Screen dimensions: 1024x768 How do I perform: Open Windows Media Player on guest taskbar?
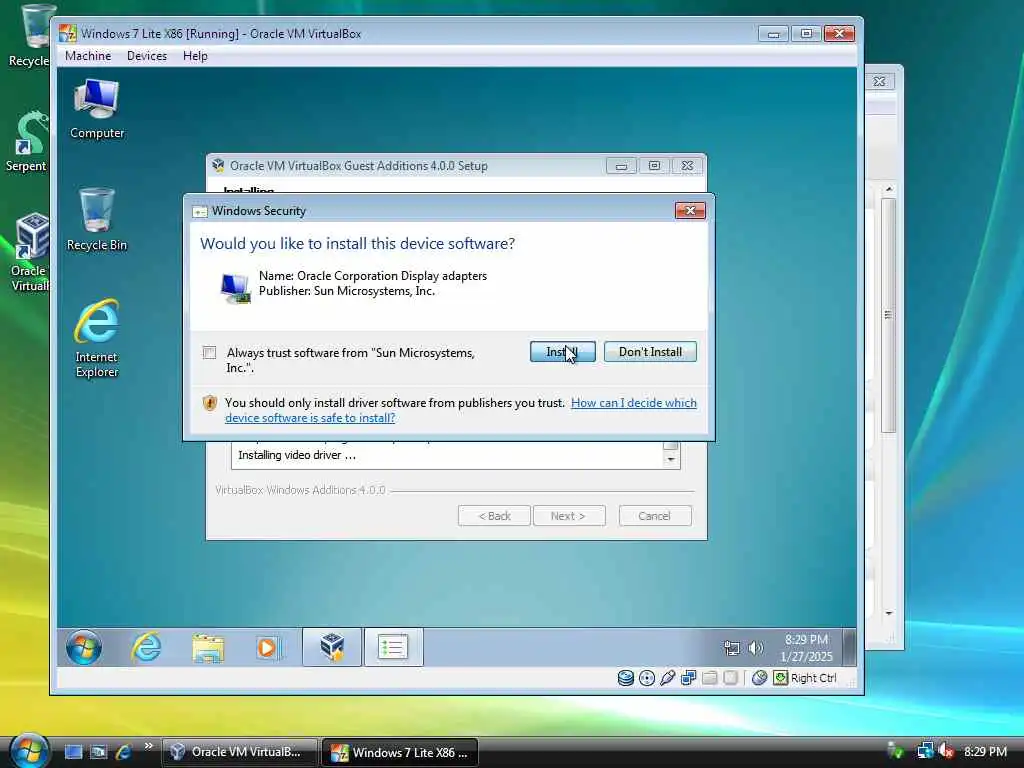click(x=268, y=647)
